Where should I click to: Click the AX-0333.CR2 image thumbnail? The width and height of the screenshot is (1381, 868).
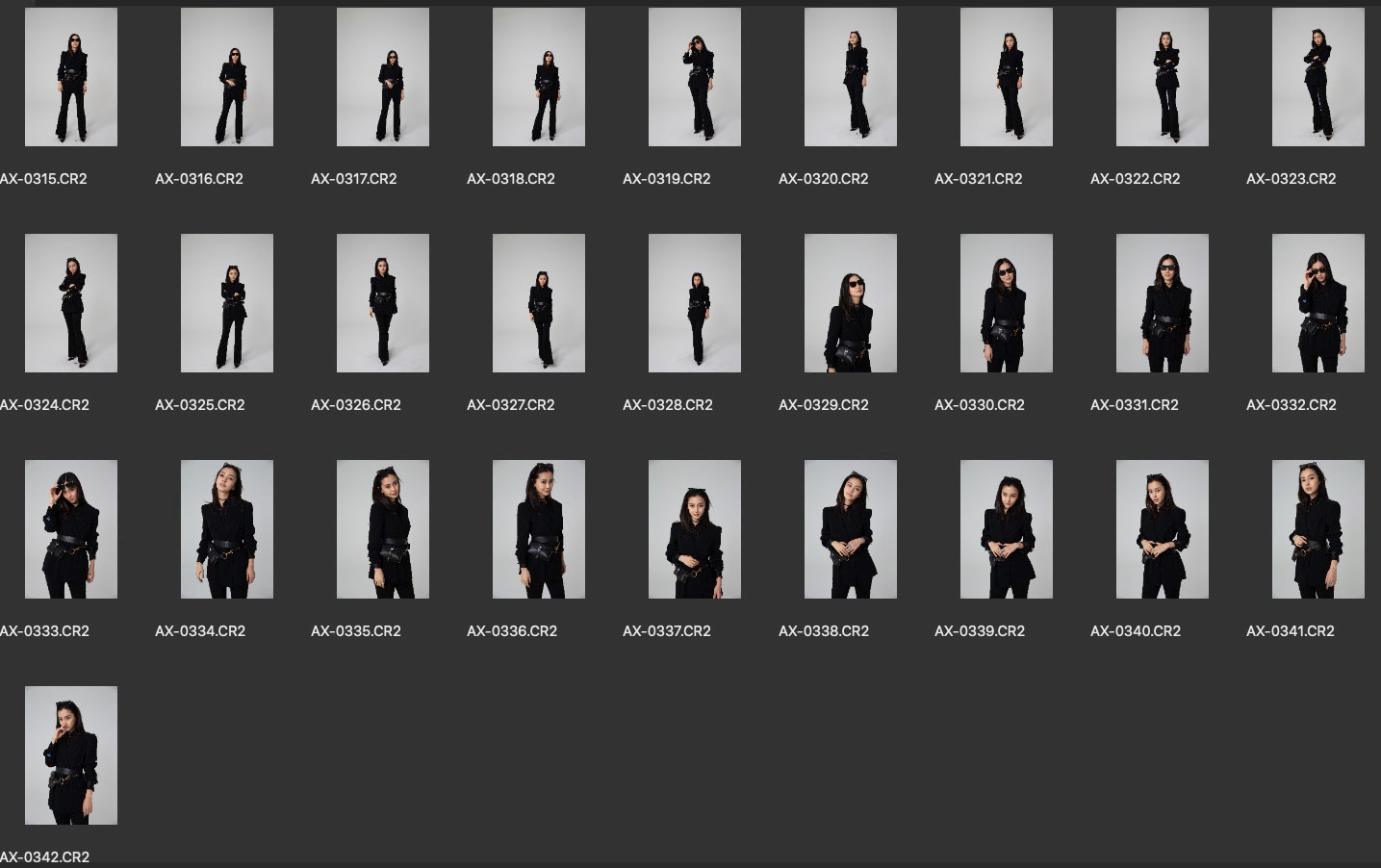[x=71, y=529]
